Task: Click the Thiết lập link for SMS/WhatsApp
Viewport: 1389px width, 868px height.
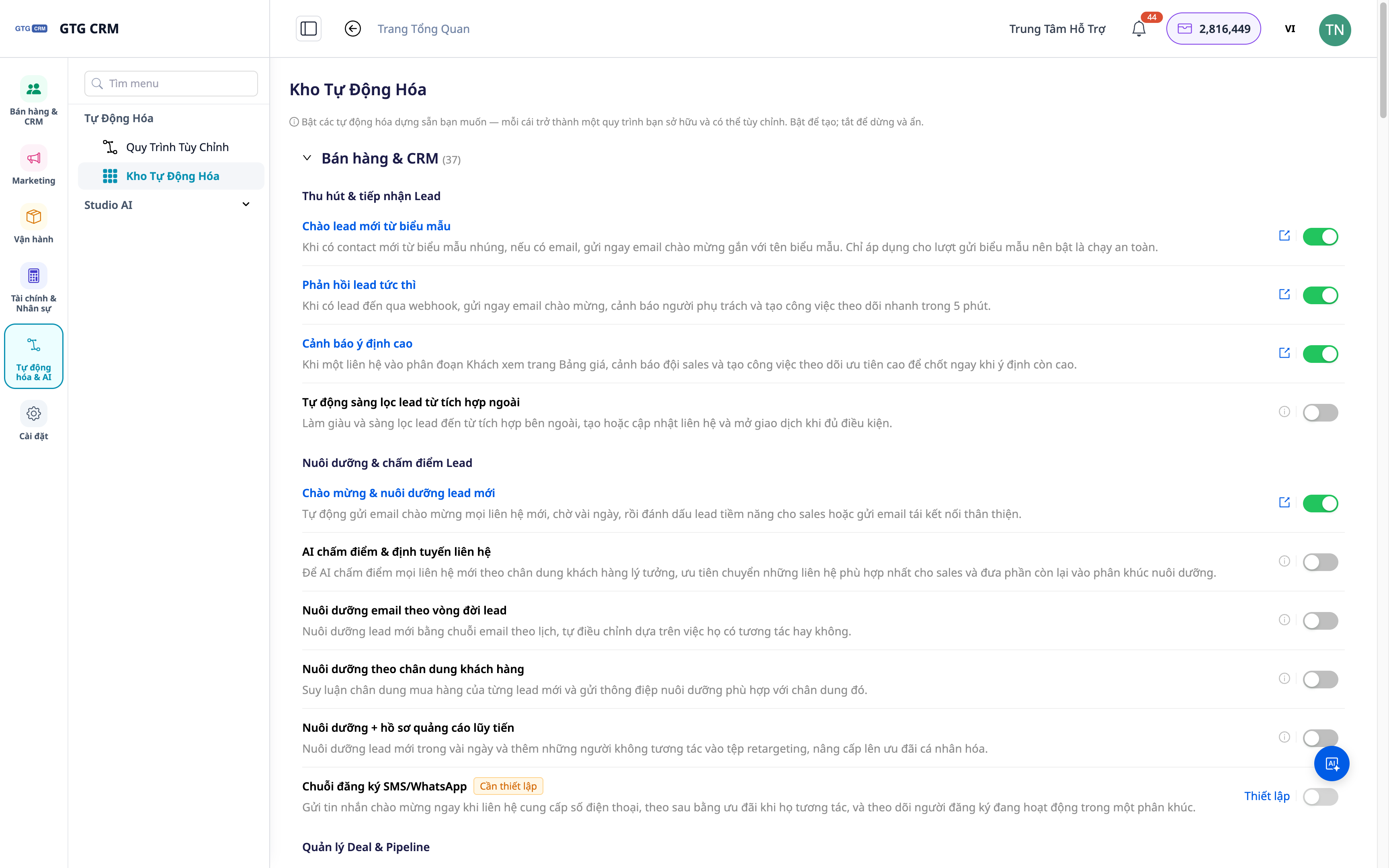Action: tap(1267, 796)
